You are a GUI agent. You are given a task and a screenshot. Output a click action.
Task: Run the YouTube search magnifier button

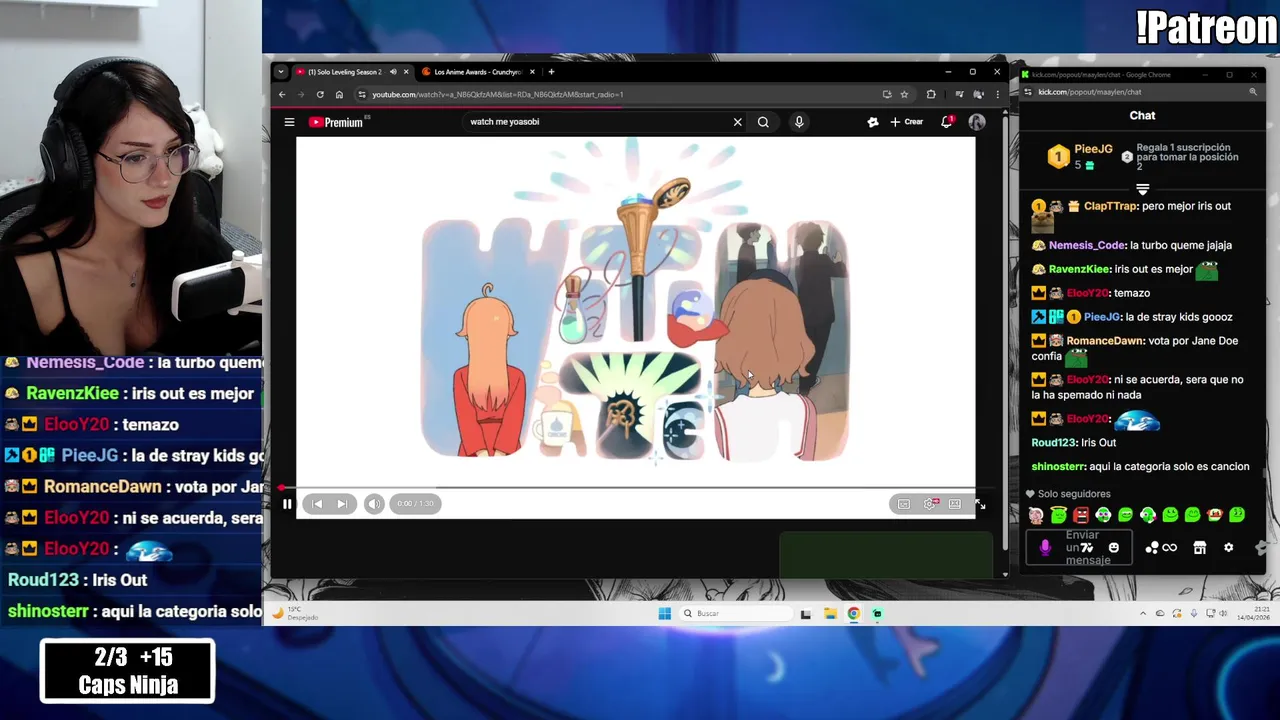click(763, 122)
